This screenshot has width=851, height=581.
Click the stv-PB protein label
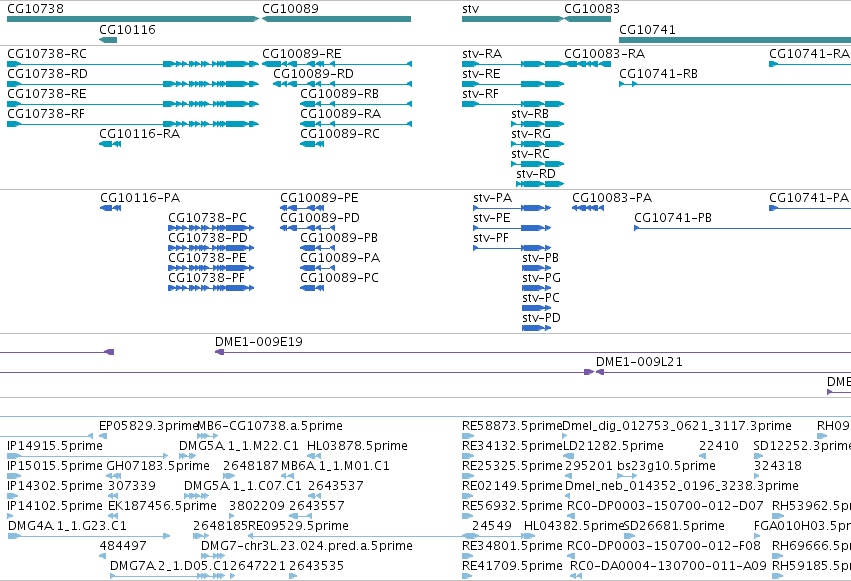[540, 258]
